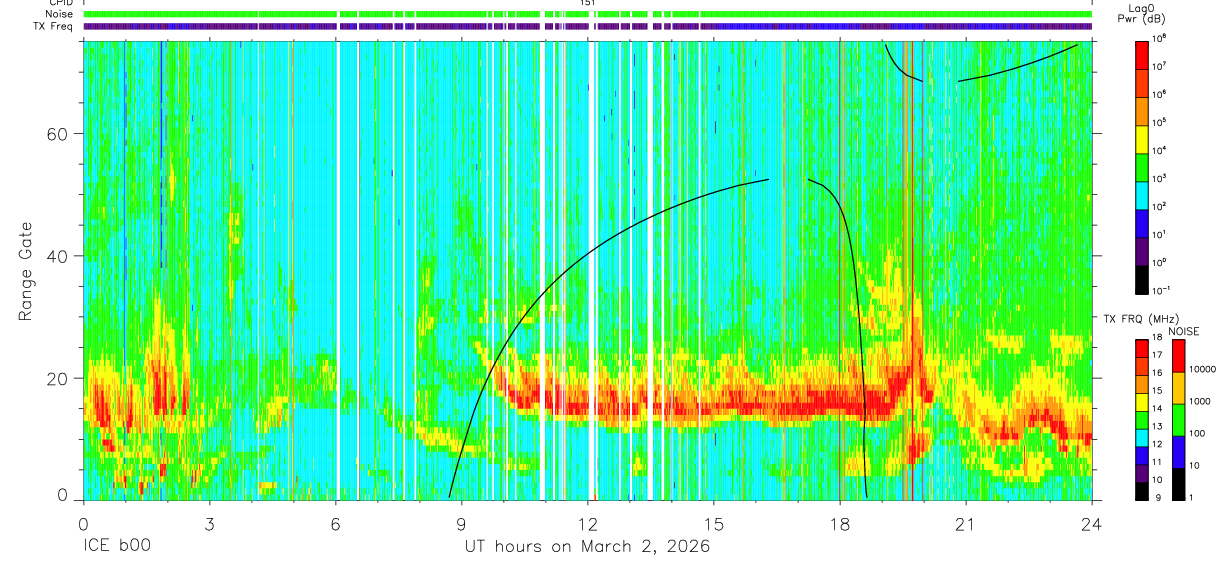Click the 'Range Gate' y-axis label

(27, 272)
